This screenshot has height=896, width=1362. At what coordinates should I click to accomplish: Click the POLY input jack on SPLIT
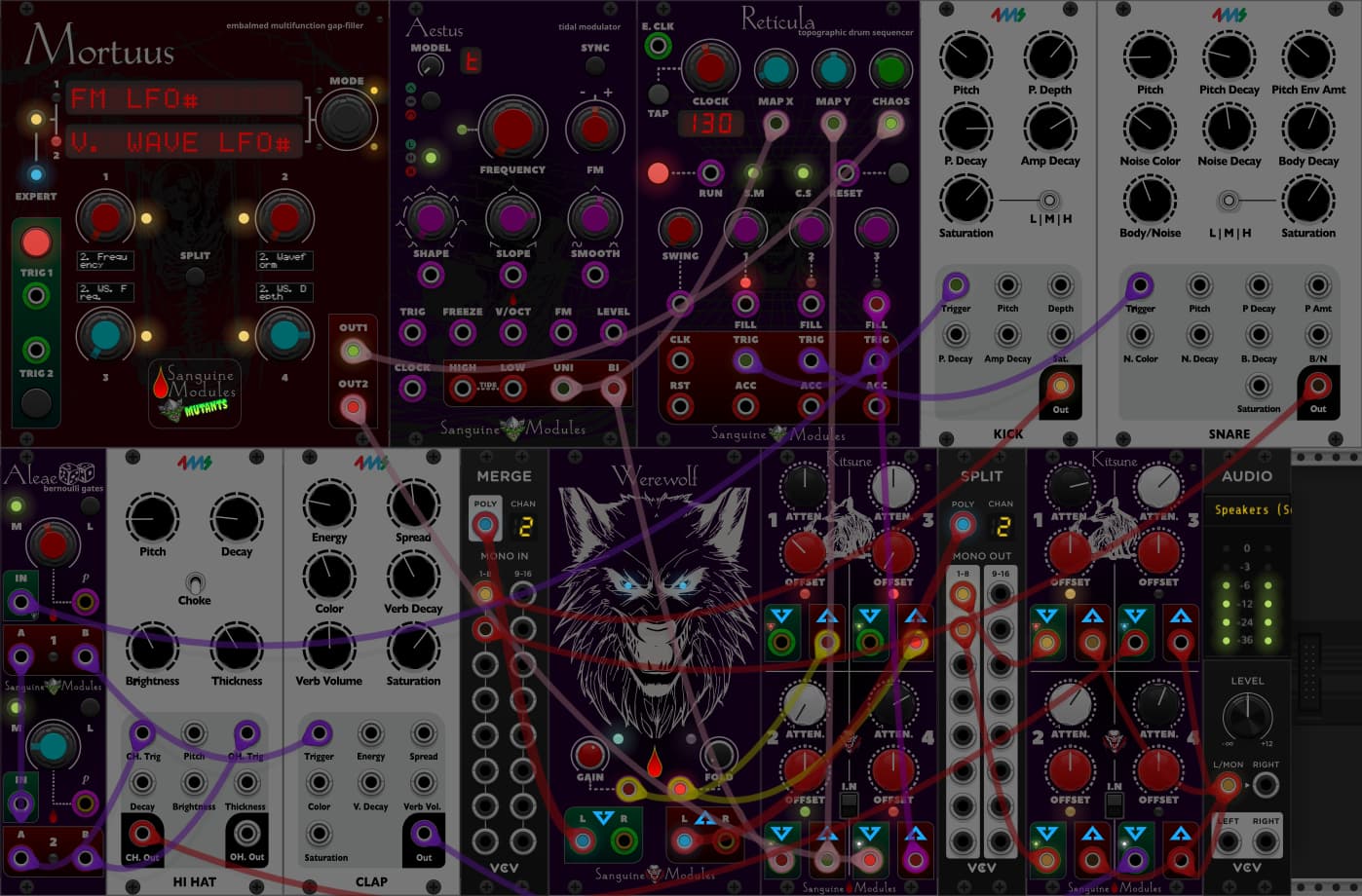(x=963, y=526)
